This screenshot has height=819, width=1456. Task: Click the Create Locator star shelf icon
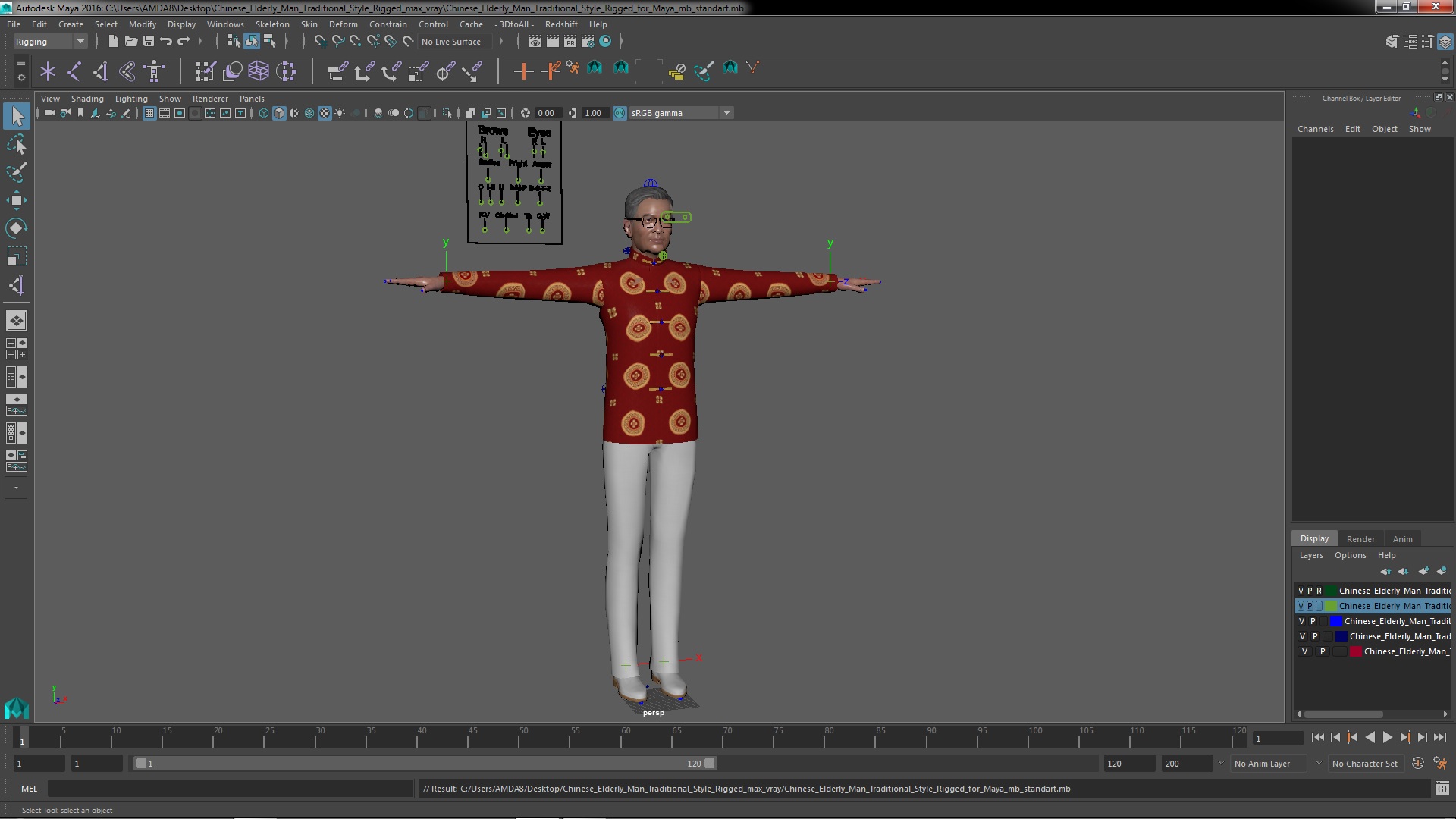coord(48,71)
